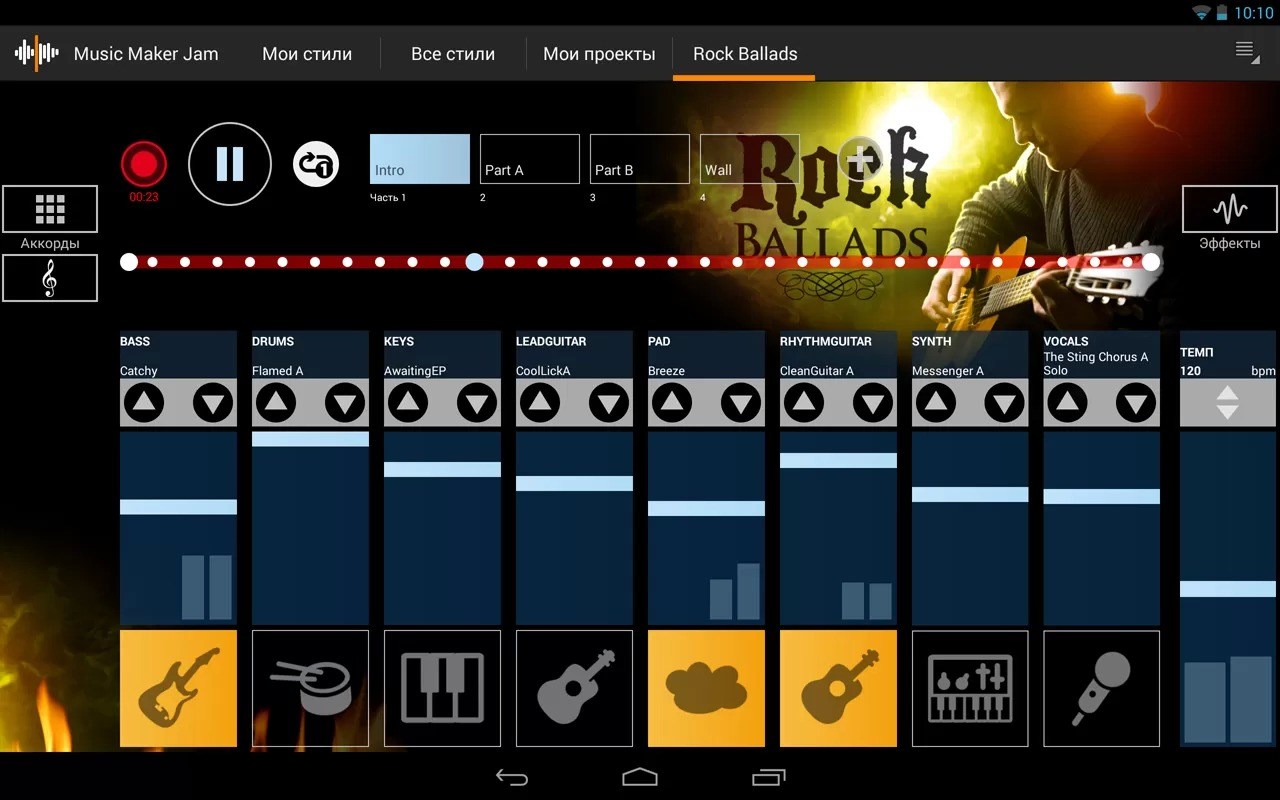Switch to Мои стили tab
The width and height of the screenshot is (1280, 800).
coord(307,54)
